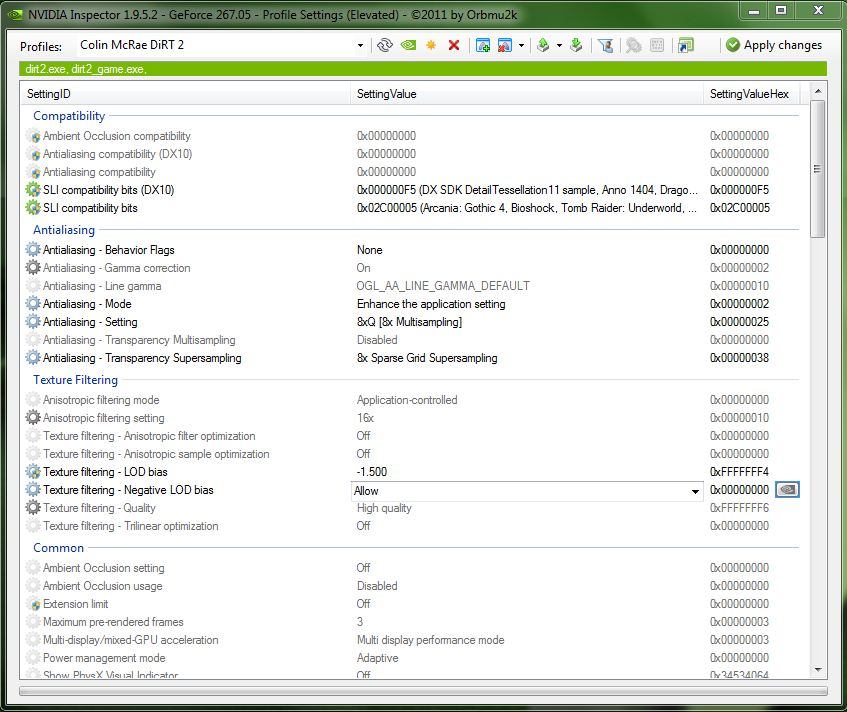Collapse the Common group header
The image size is (847, 712).
click(x=58, y=548)
